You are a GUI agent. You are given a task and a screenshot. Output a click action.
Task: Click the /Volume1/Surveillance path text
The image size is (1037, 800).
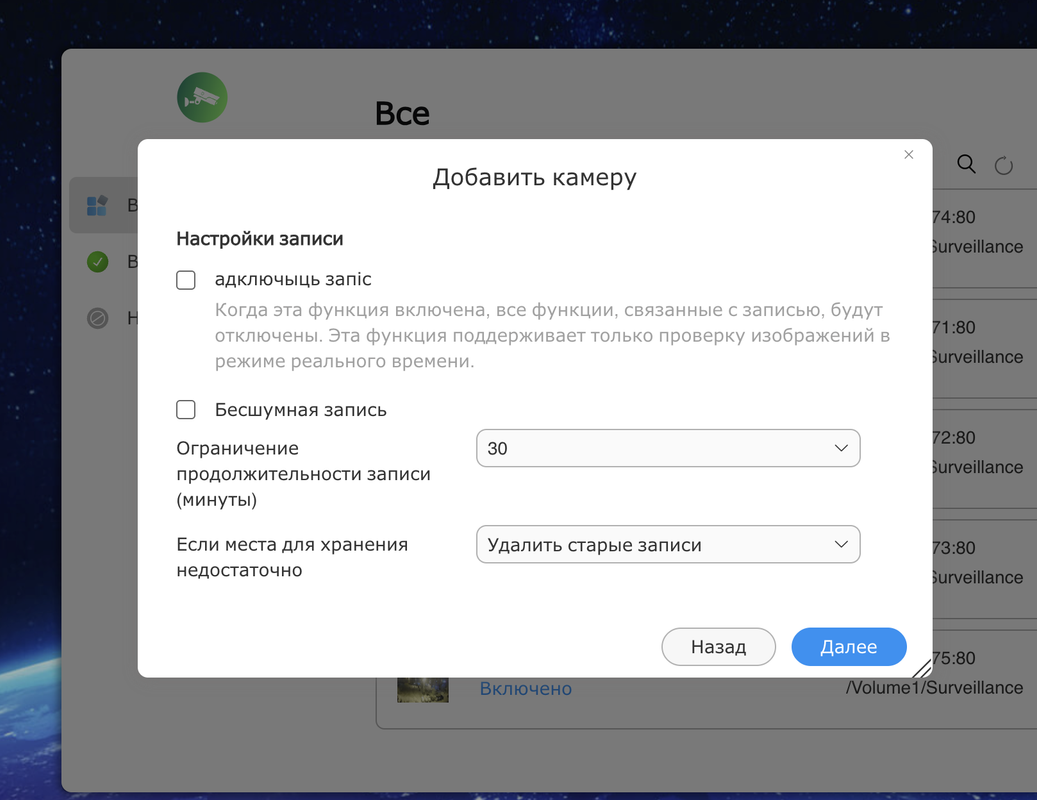point(934,688)
